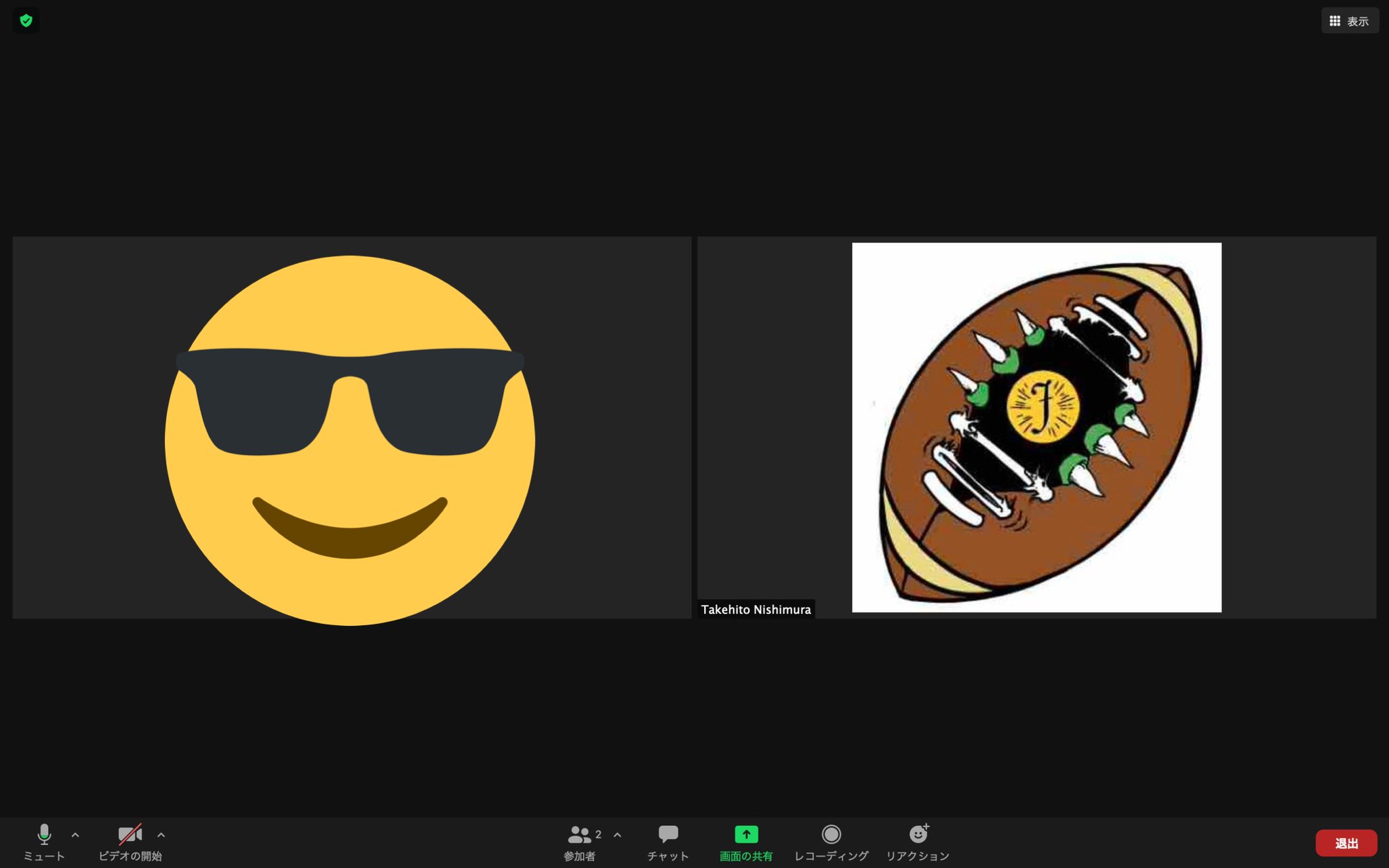The width and height of the screenshot is (1389, 868).
Task: Click the green encryption shield icon
Action: pos(26,20)
